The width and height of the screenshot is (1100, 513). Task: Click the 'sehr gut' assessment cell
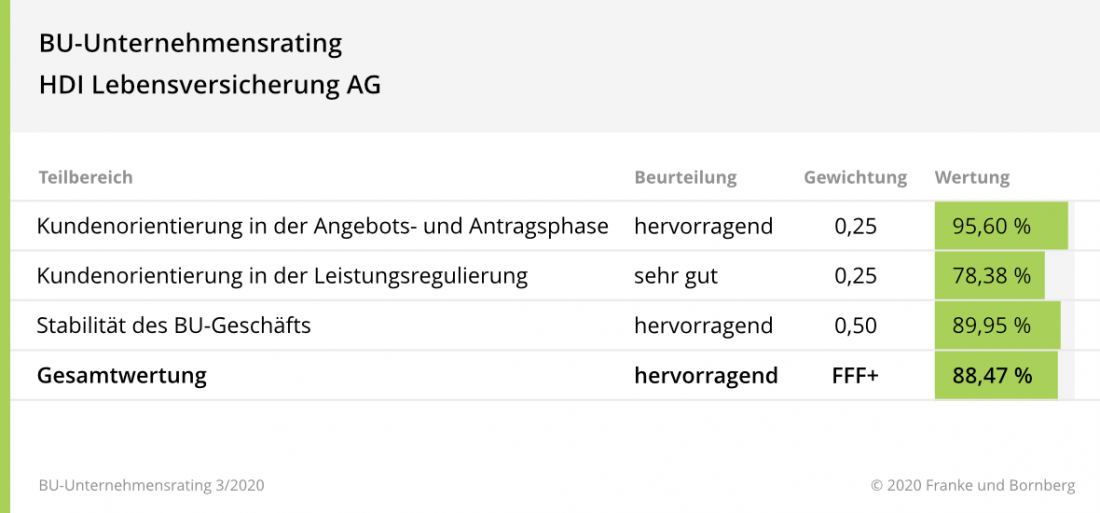pyautogui.click(x=675, y=276)
